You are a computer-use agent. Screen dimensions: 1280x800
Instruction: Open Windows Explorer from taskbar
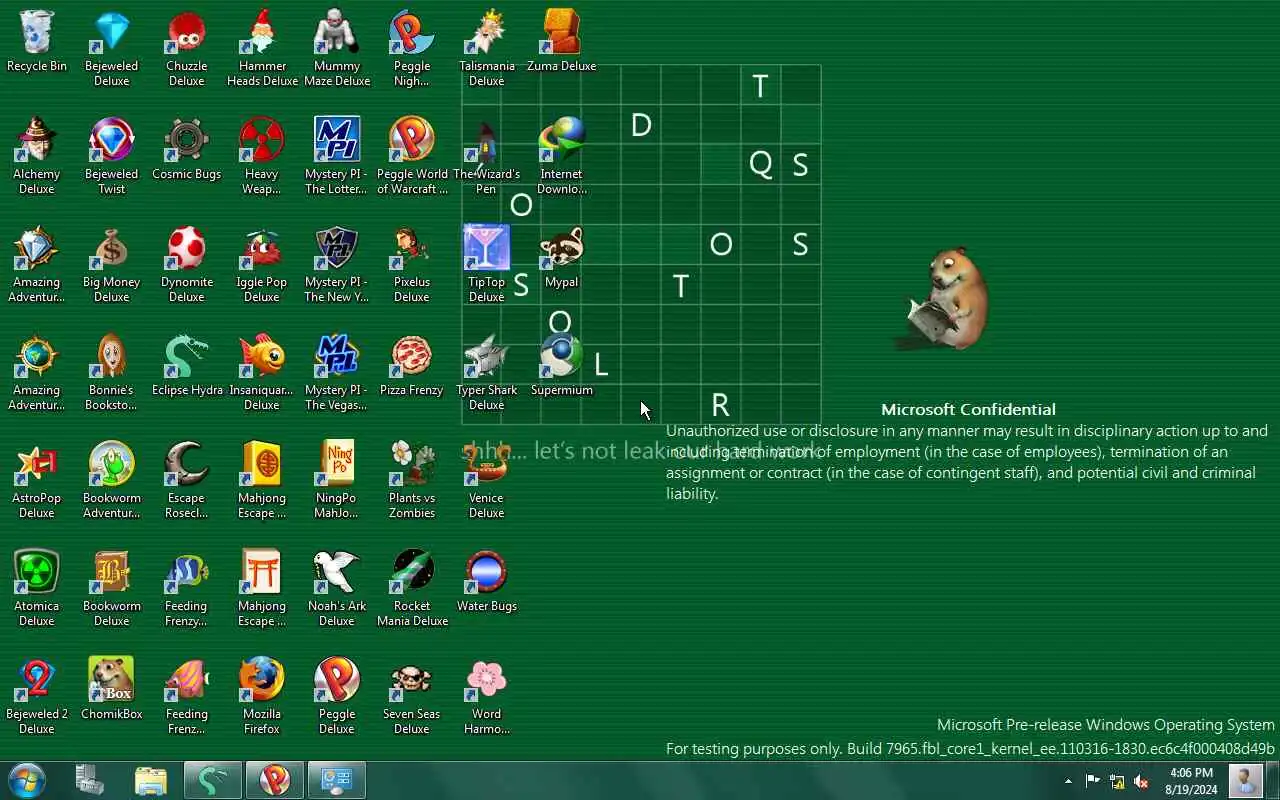[150, 781]
